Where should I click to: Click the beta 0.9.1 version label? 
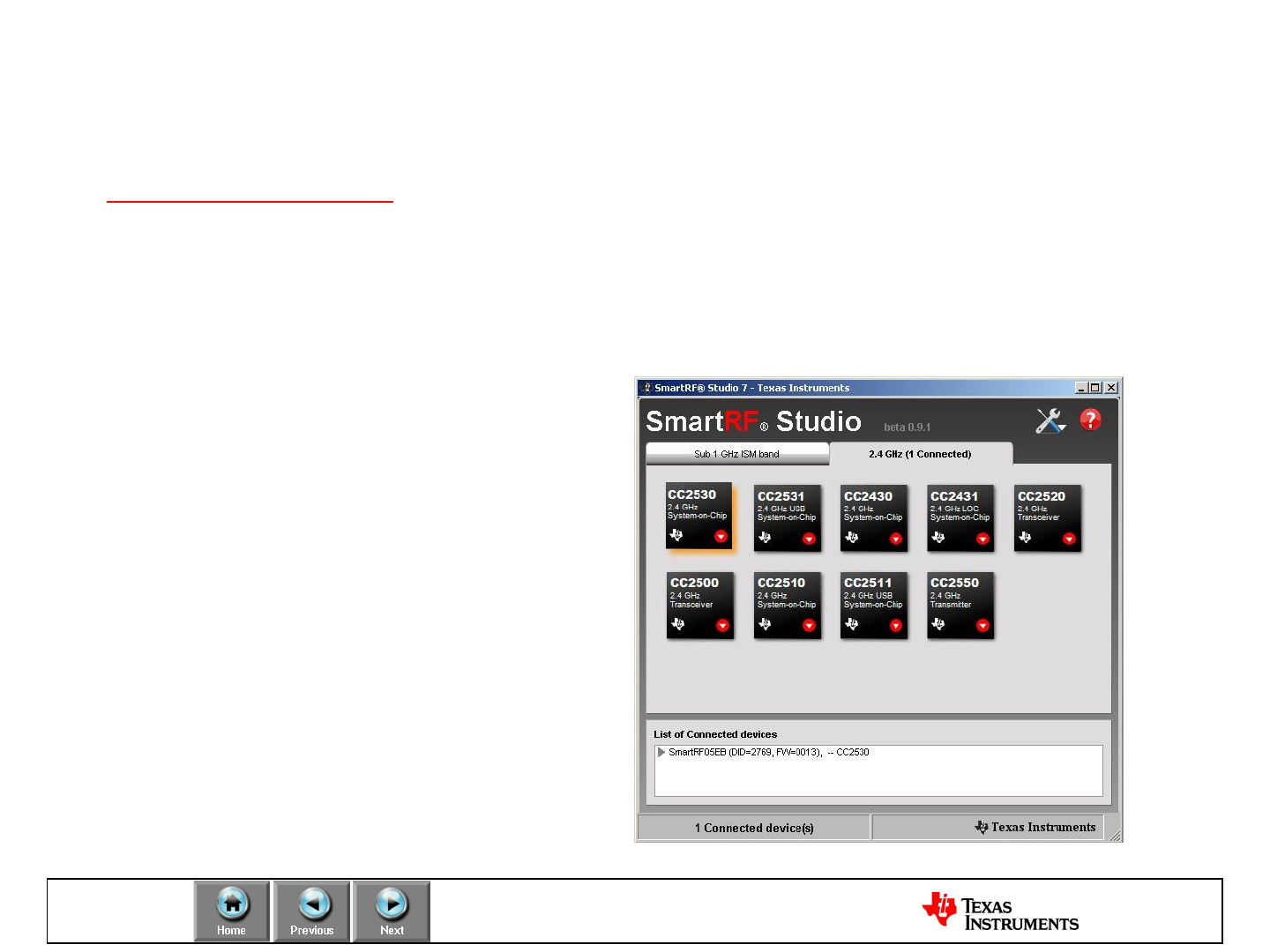pyautogui.click(x=907, y=428)
